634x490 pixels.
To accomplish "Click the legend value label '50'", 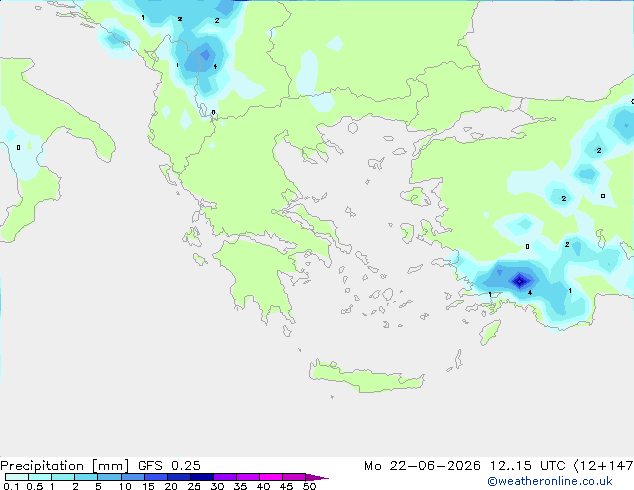I will tap(309, 486).
